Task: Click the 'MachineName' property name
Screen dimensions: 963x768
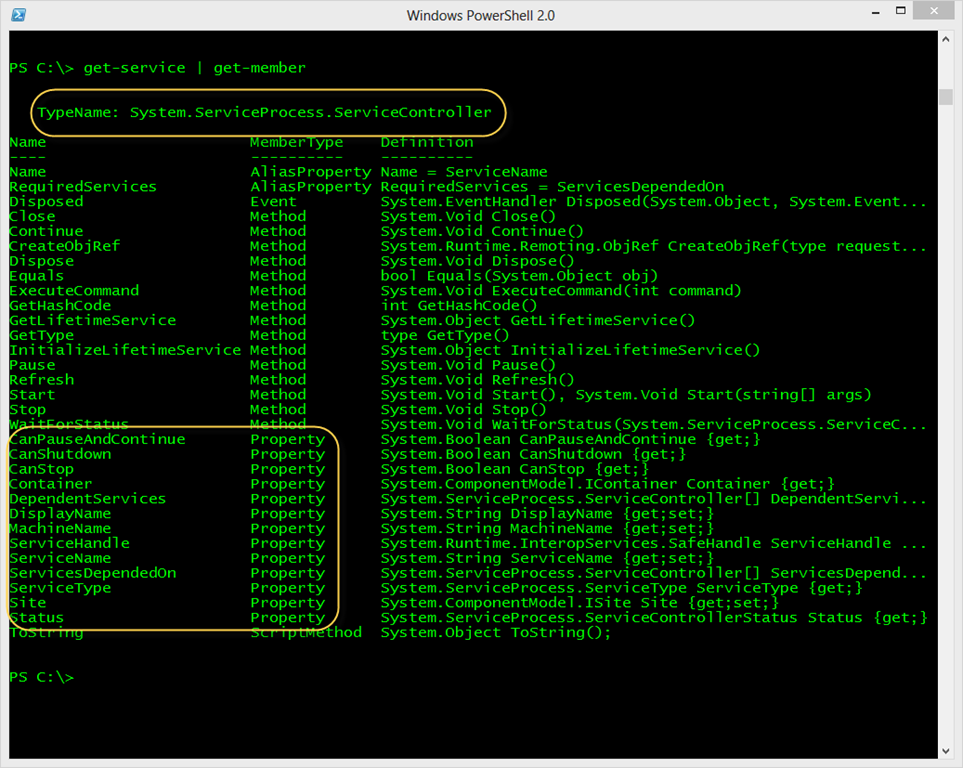Action: [60, 528]
